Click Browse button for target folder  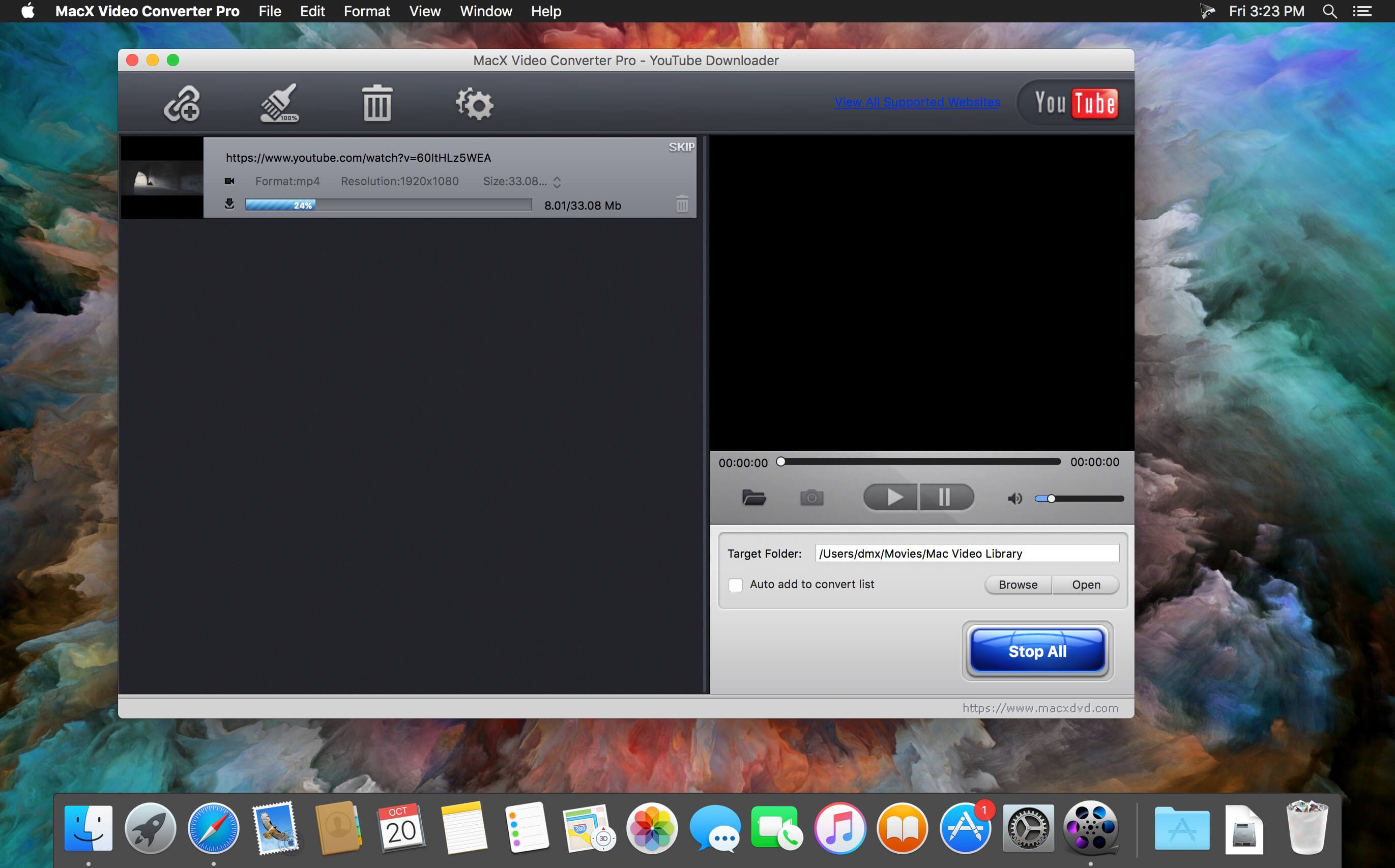[1016, 583]
